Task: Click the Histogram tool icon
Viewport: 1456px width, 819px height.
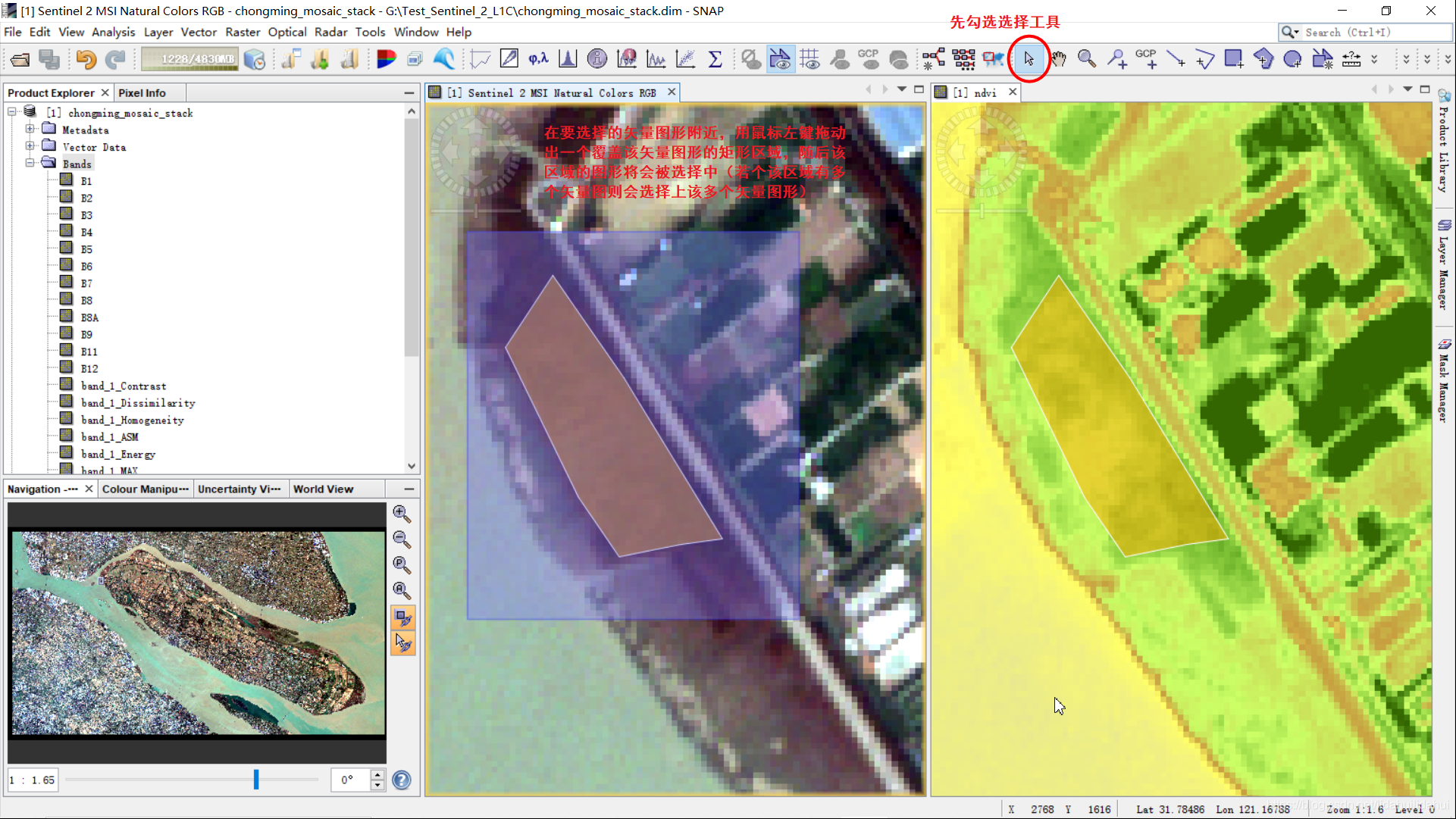Action: [567, 58]
